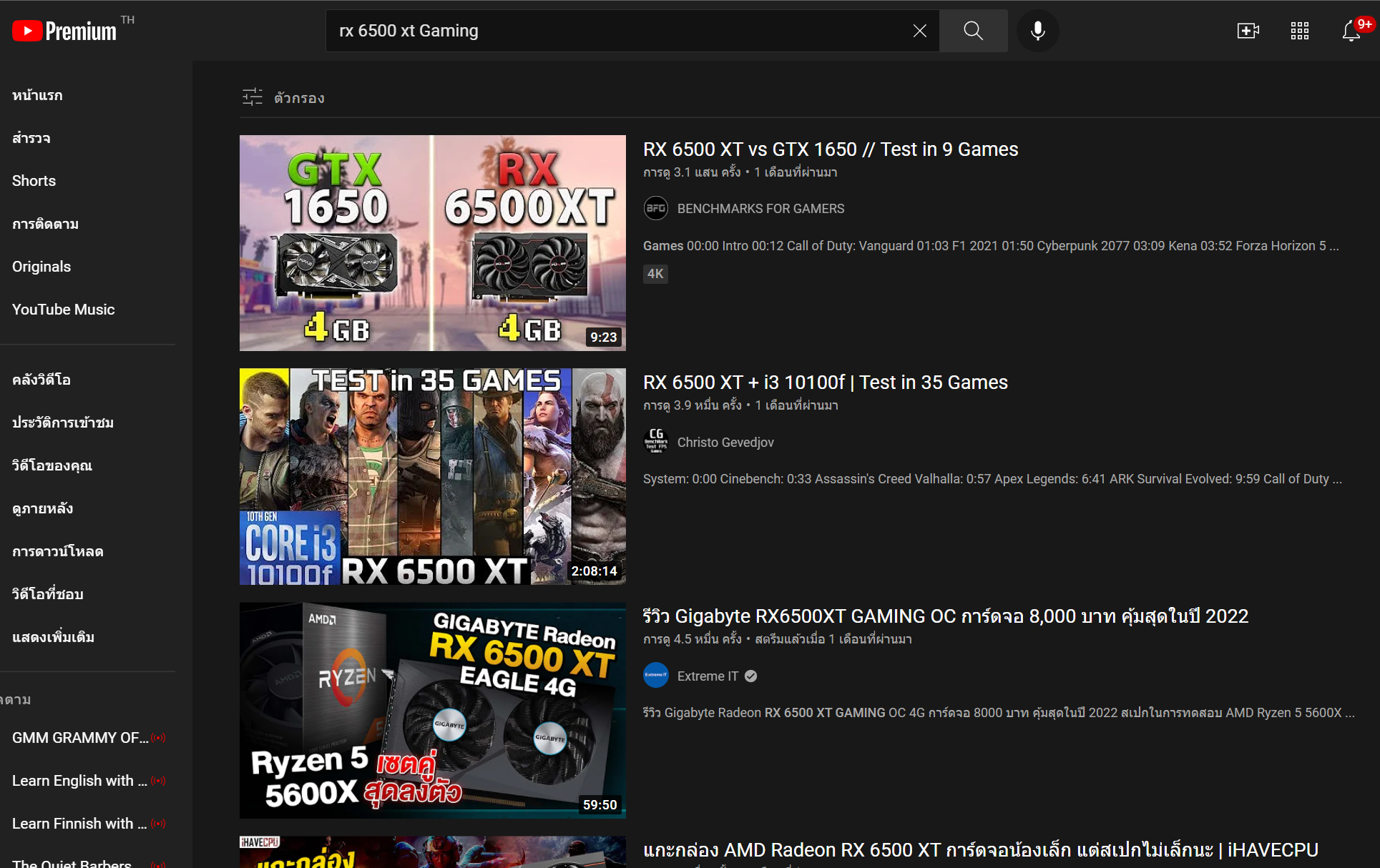Click Extreme IT channel name

(x=708, y=676)
